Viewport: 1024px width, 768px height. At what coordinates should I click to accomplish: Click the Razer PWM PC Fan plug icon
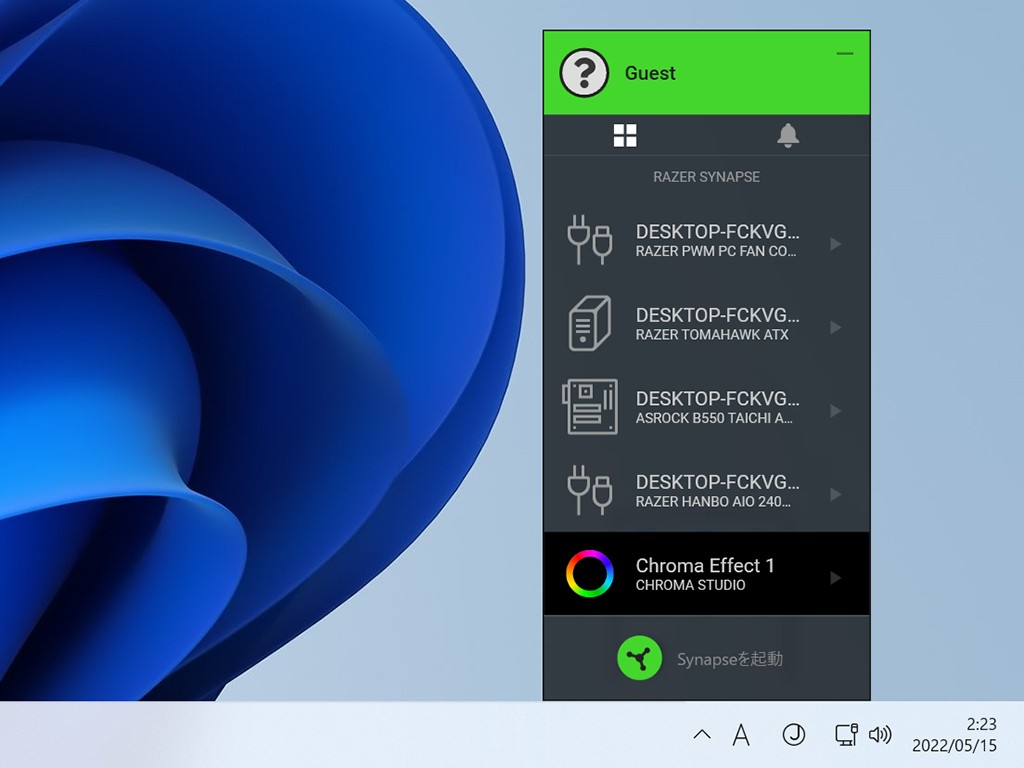(589, 240)
